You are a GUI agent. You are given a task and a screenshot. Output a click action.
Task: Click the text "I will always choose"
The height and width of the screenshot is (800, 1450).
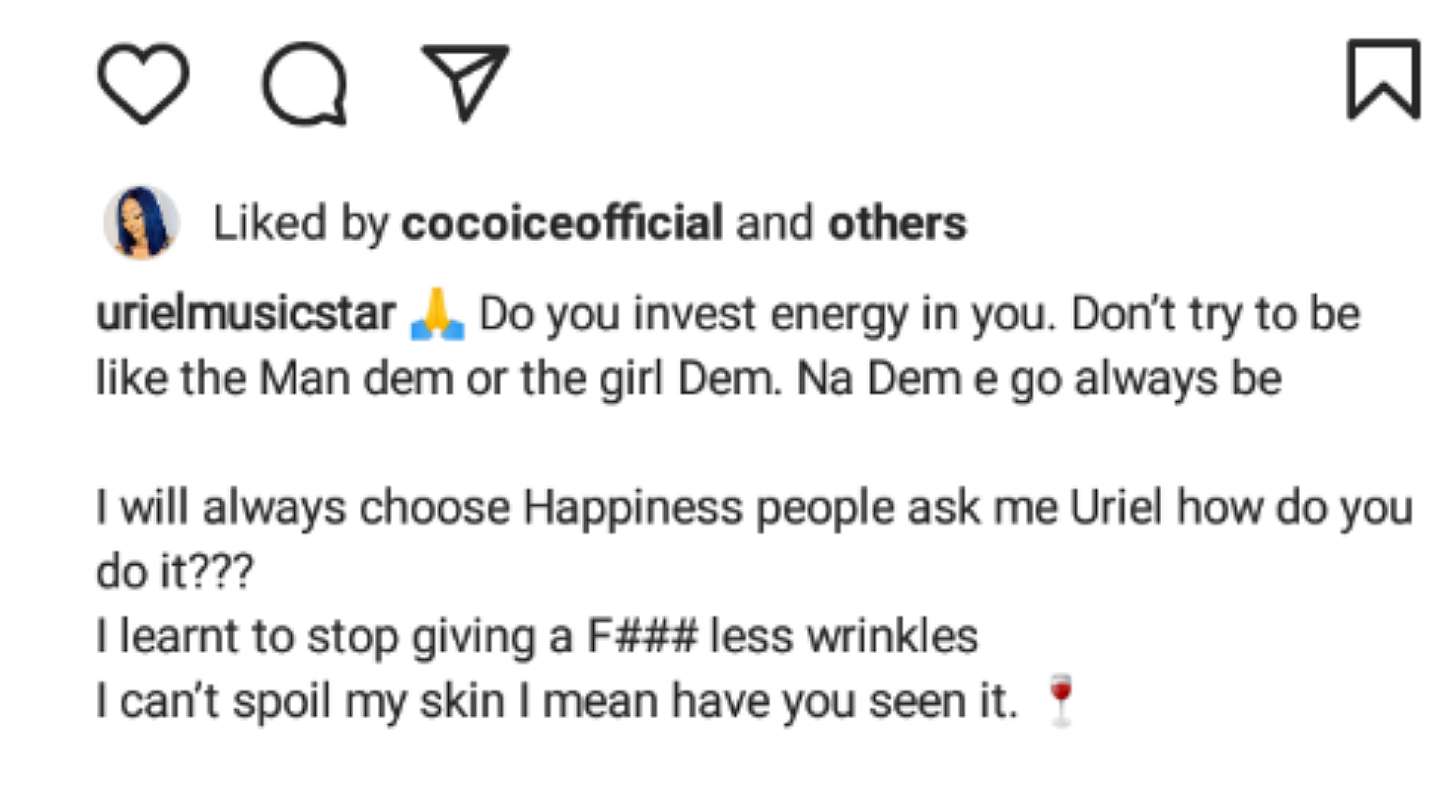click(305, 508)
